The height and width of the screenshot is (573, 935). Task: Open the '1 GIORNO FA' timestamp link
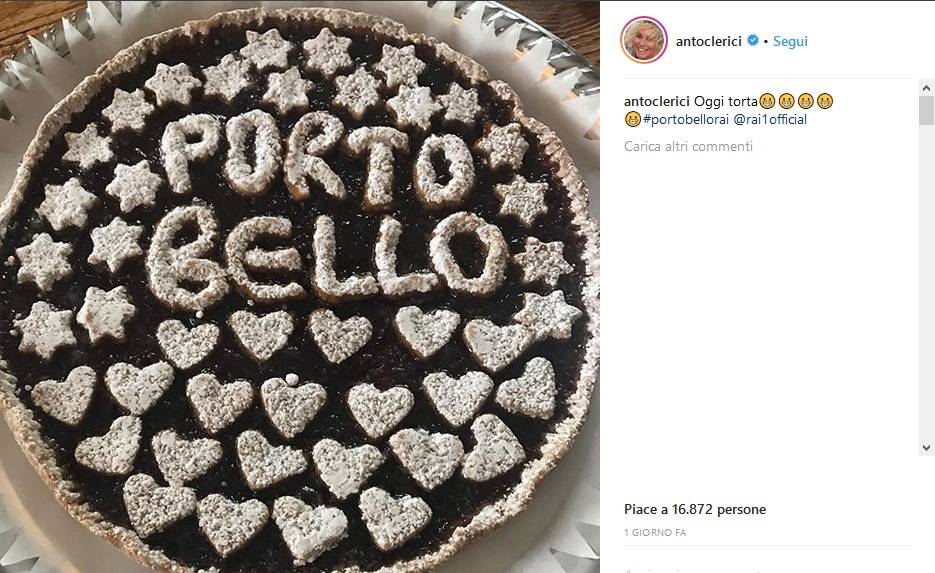point(655,532)
